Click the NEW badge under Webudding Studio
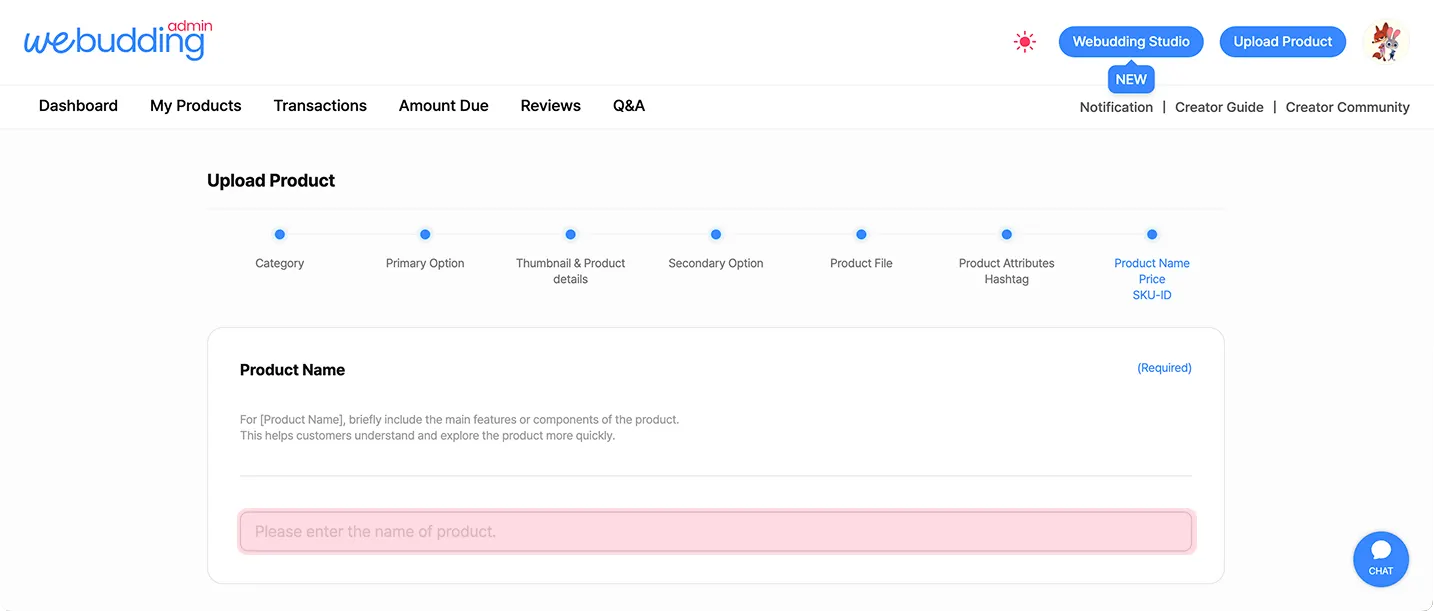 point(1131,79)
